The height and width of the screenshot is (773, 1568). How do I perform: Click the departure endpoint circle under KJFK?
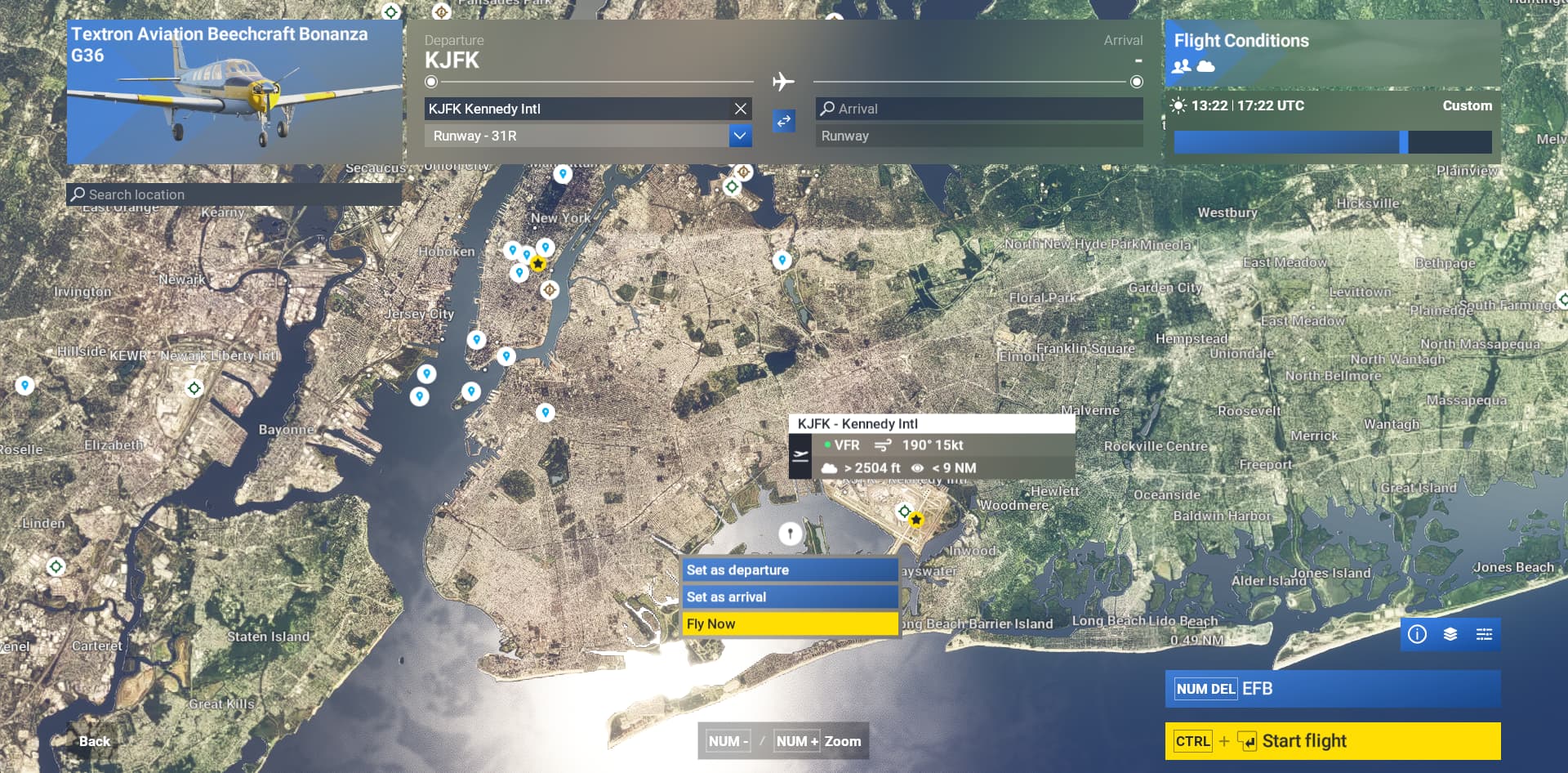click(x=431, y=82)
